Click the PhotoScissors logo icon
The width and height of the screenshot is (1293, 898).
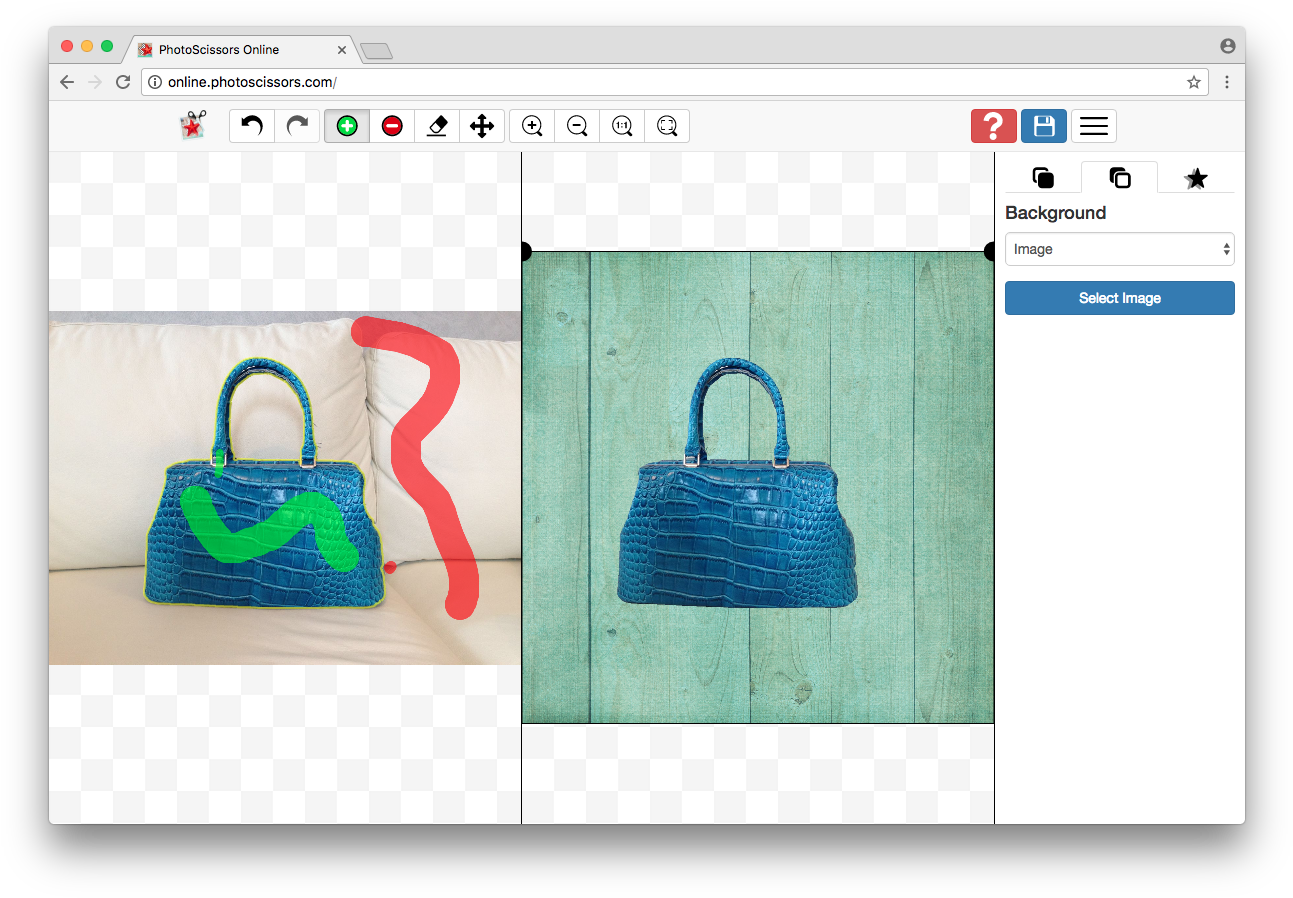point(192,126)
